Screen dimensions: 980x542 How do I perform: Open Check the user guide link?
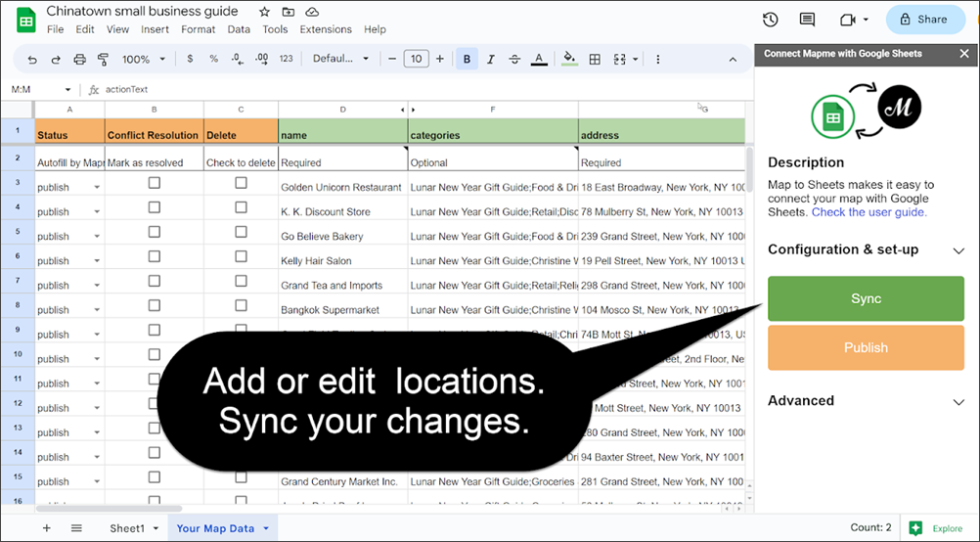click(x=869, y=213)
